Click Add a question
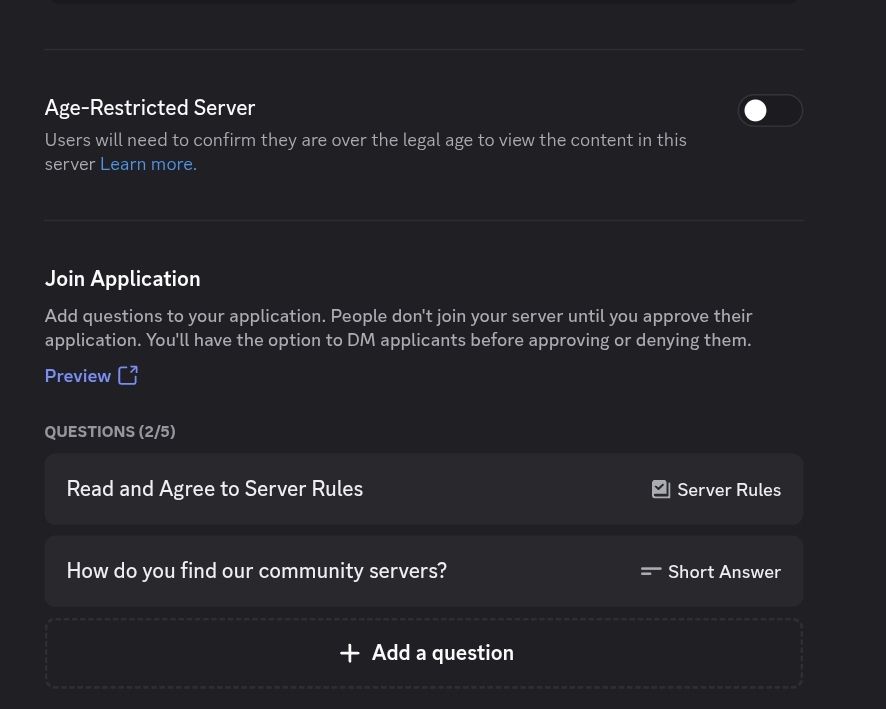The width and height of the screenshot is (886, 709). (424, 652)
